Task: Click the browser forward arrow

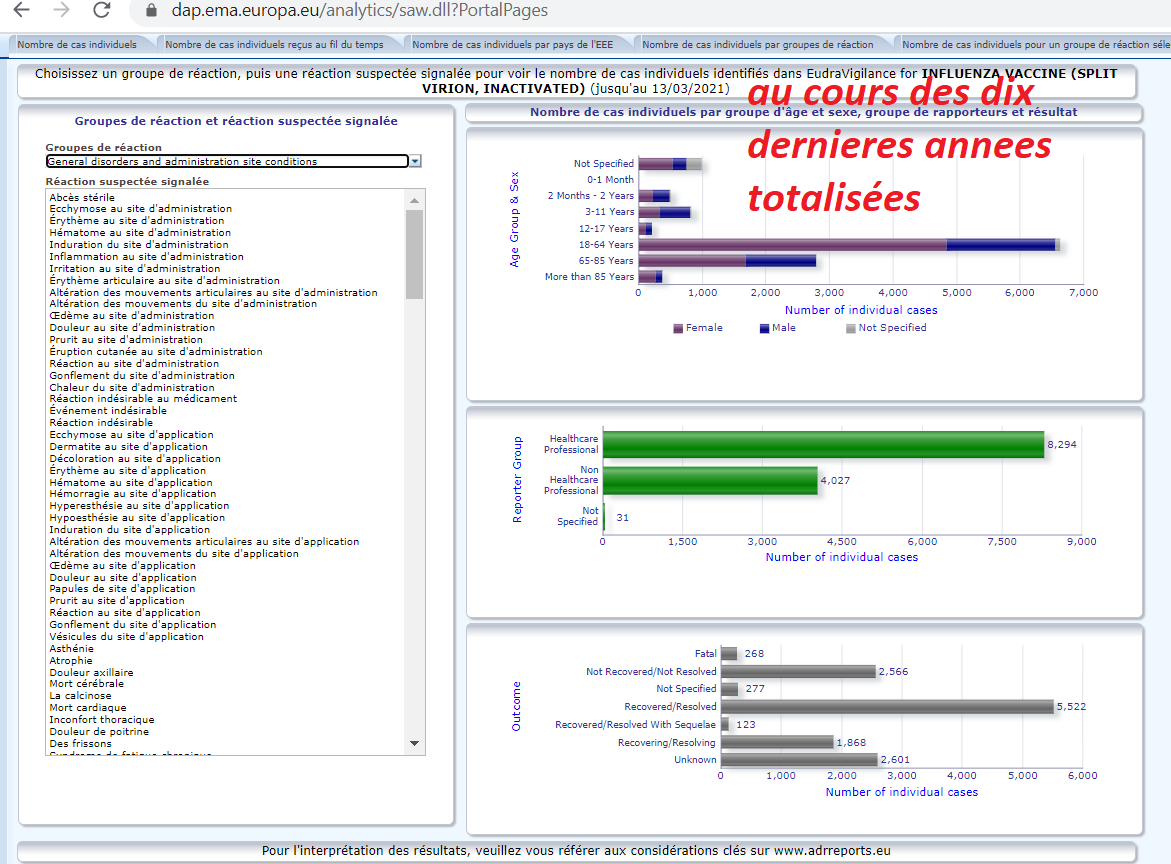Action: 61,11
